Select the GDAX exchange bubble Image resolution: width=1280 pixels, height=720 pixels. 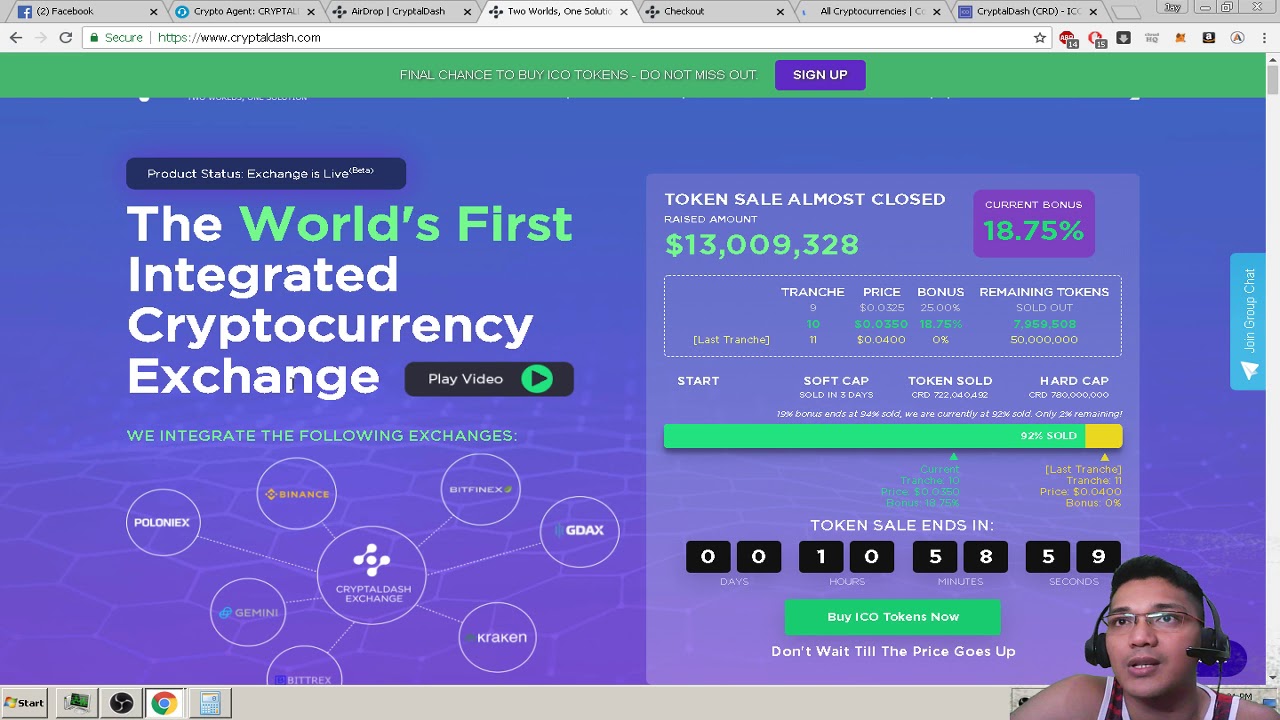point(580,530)
